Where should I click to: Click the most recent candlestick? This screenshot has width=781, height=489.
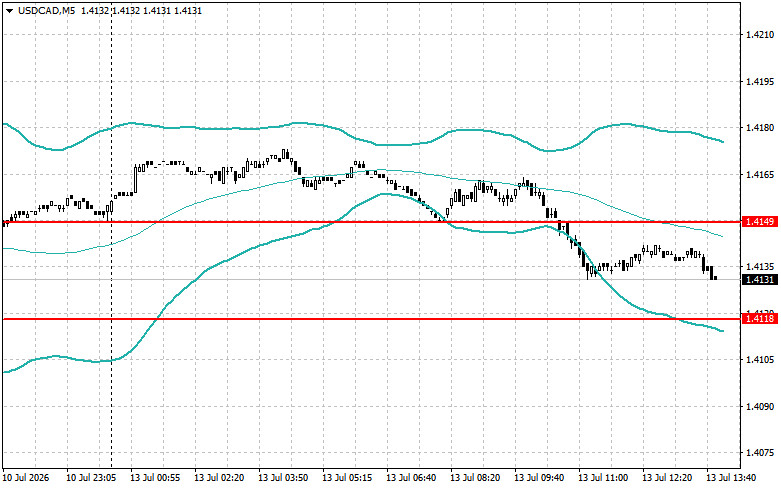pos(715,278)
